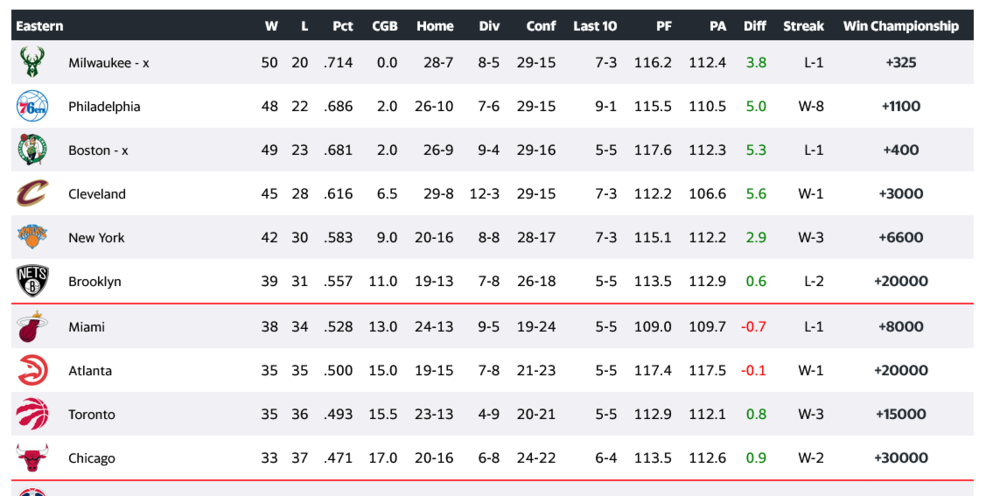Click the Miami Heat logo

point(31,327)
